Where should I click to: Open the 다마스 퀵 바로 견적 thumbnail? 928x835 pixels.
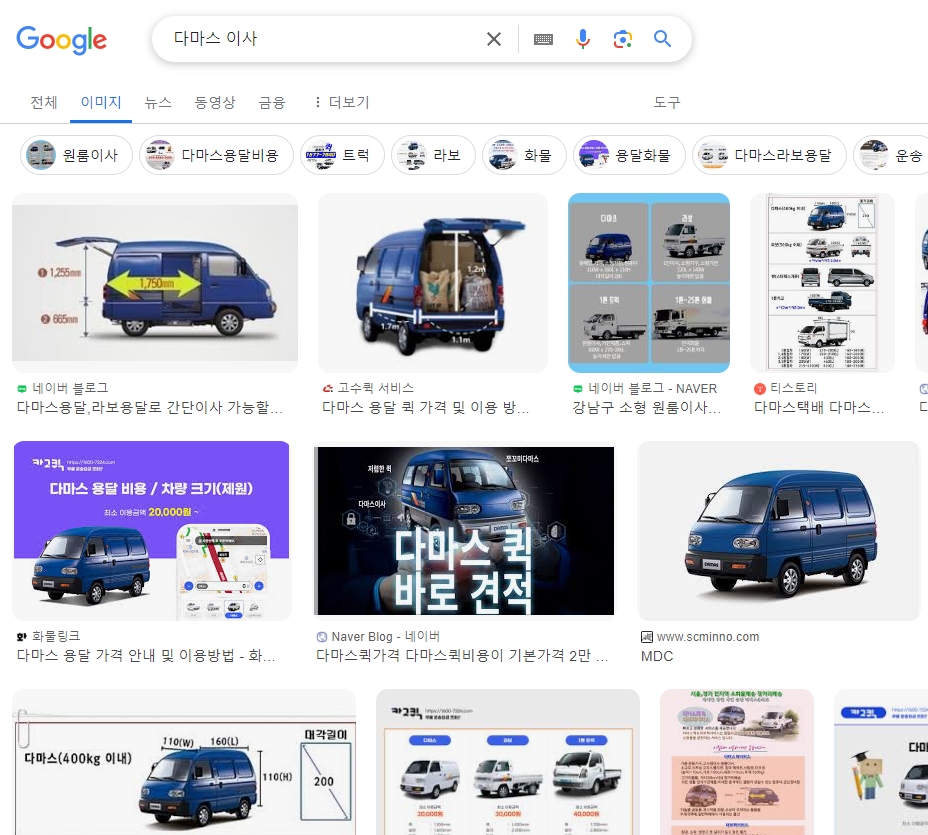click(x=464, y=531)
